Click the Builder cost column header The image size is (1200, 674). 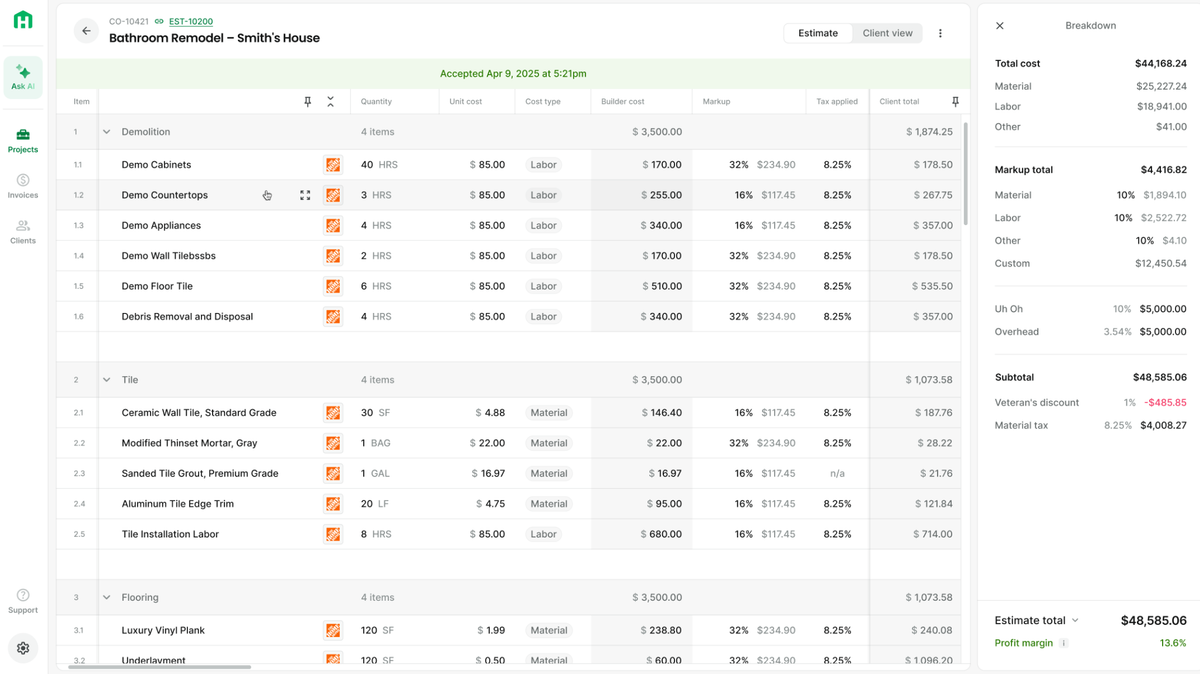click(623, 102)
